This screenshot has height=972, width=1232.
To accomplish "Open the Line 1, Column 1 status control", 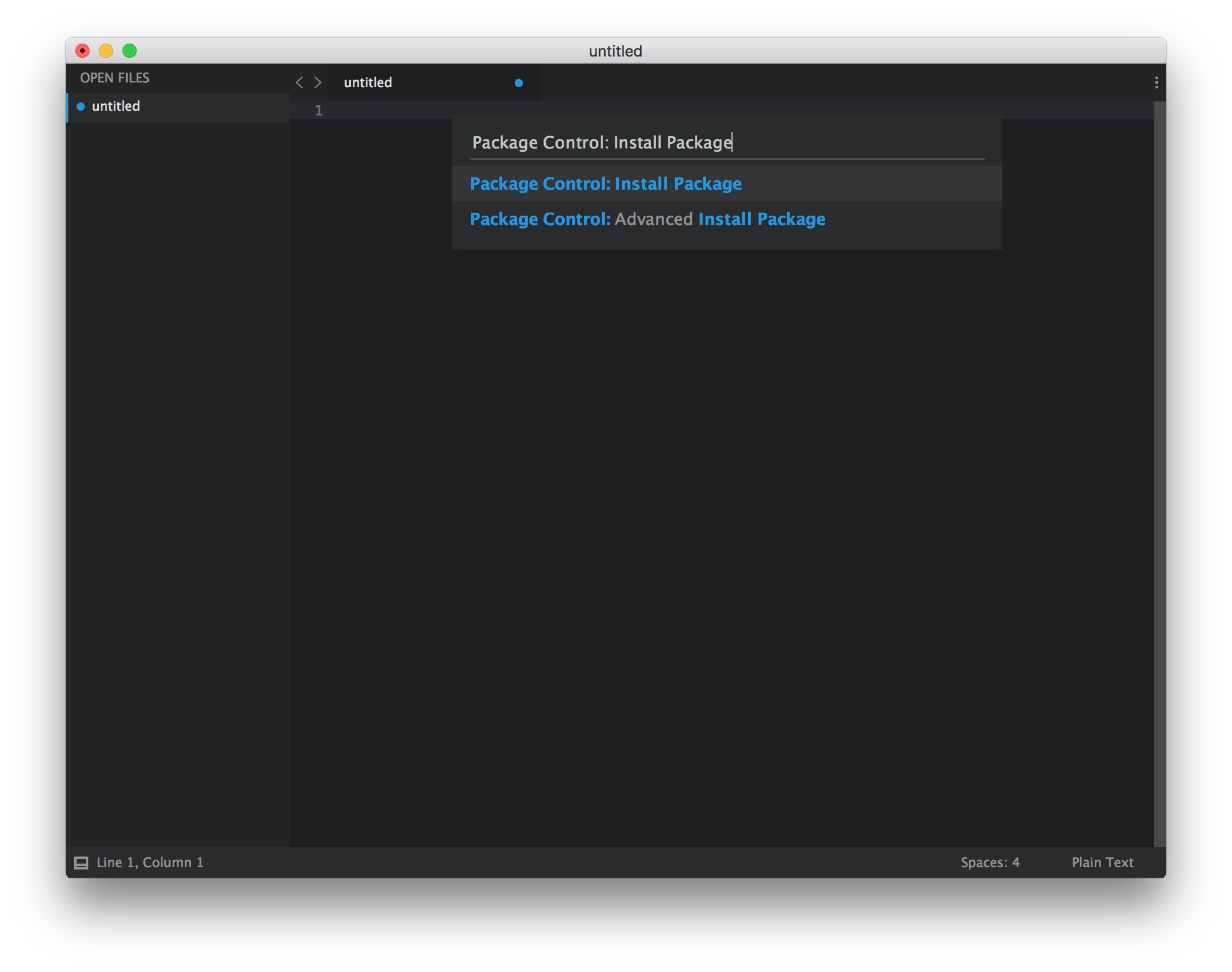I will tap(150, 862).
